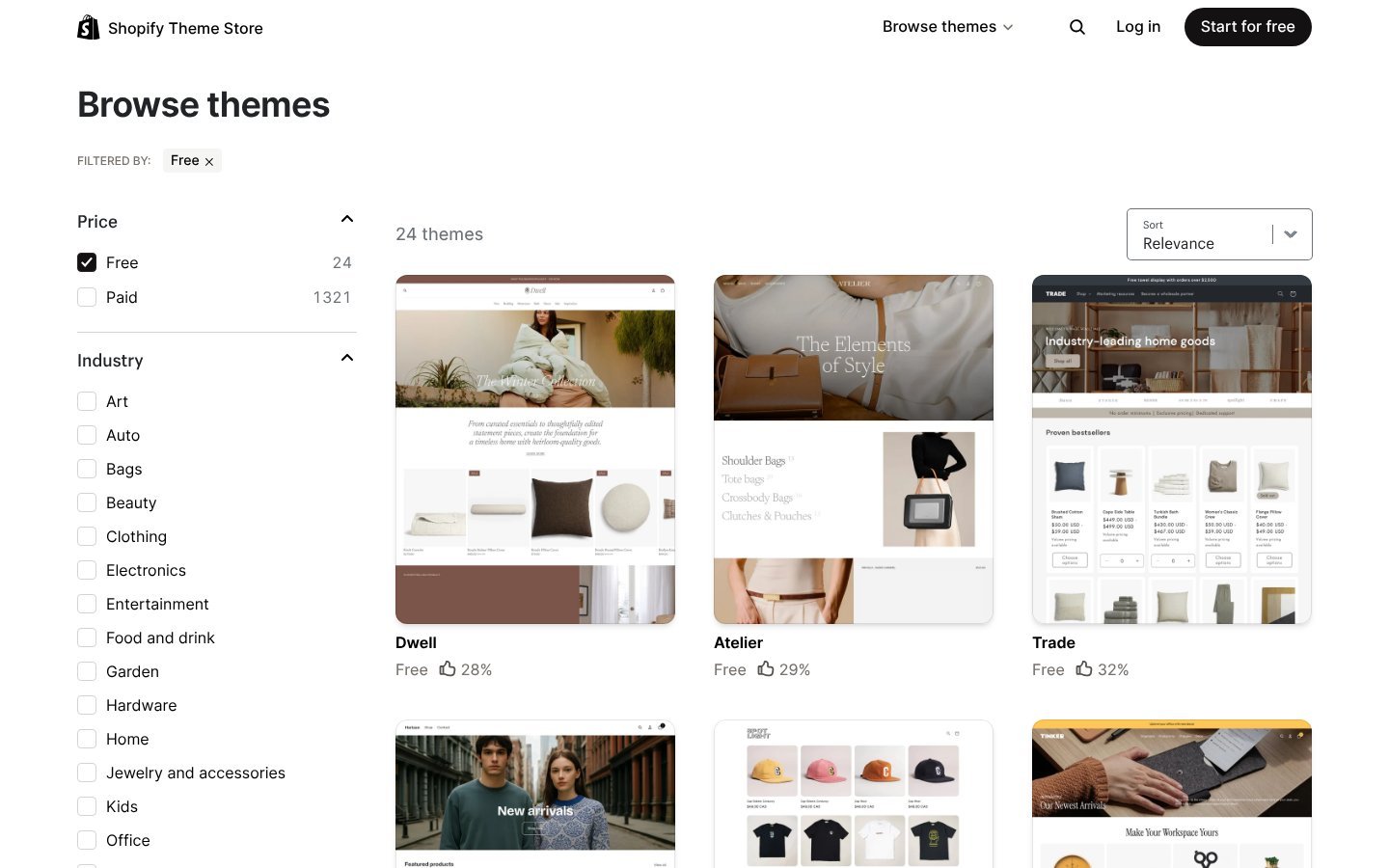The width and height of the screenshot is (1389, 868).
Task: Collapse the Price filter section chevron
Action: pos(347,220)
